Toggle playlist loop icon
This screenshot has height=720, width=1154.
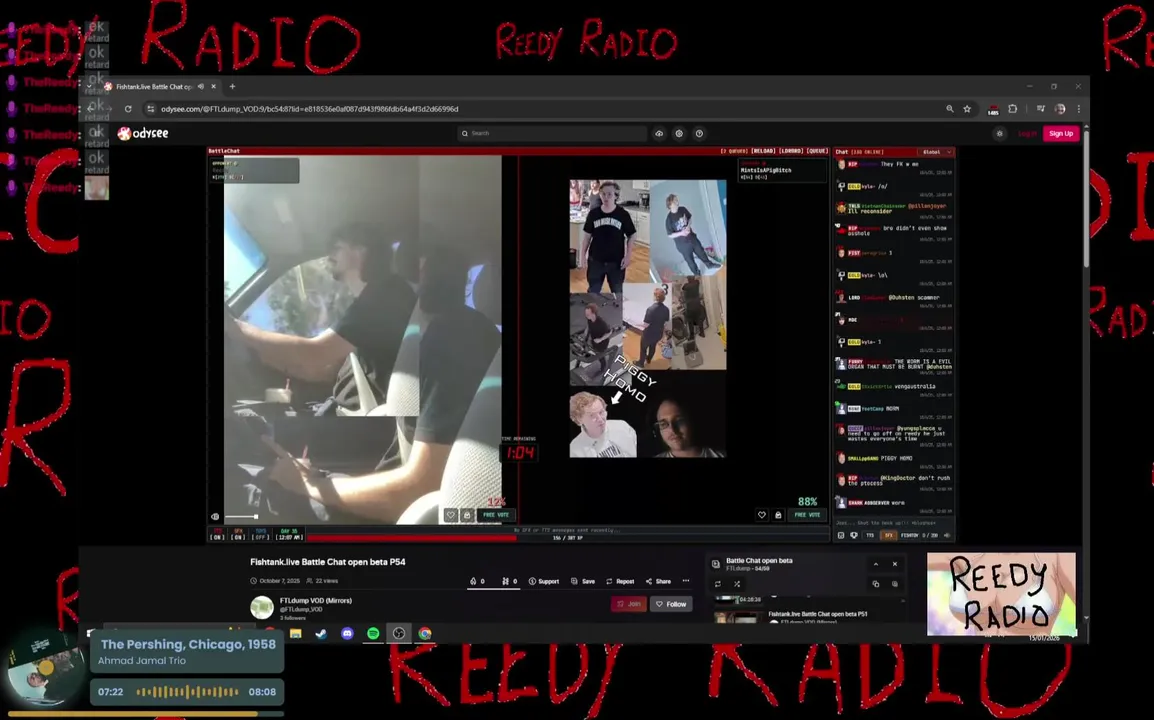tap(718, 584)
